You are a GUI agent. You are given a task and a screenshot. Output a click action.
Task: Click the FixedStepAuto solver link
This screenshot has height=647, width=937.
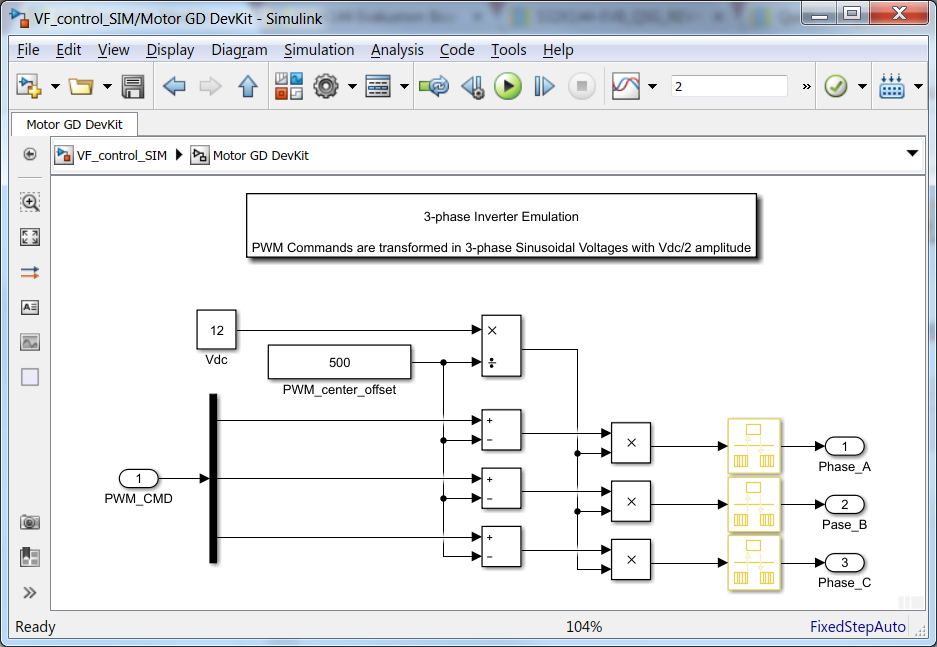(x=858, y=627)
